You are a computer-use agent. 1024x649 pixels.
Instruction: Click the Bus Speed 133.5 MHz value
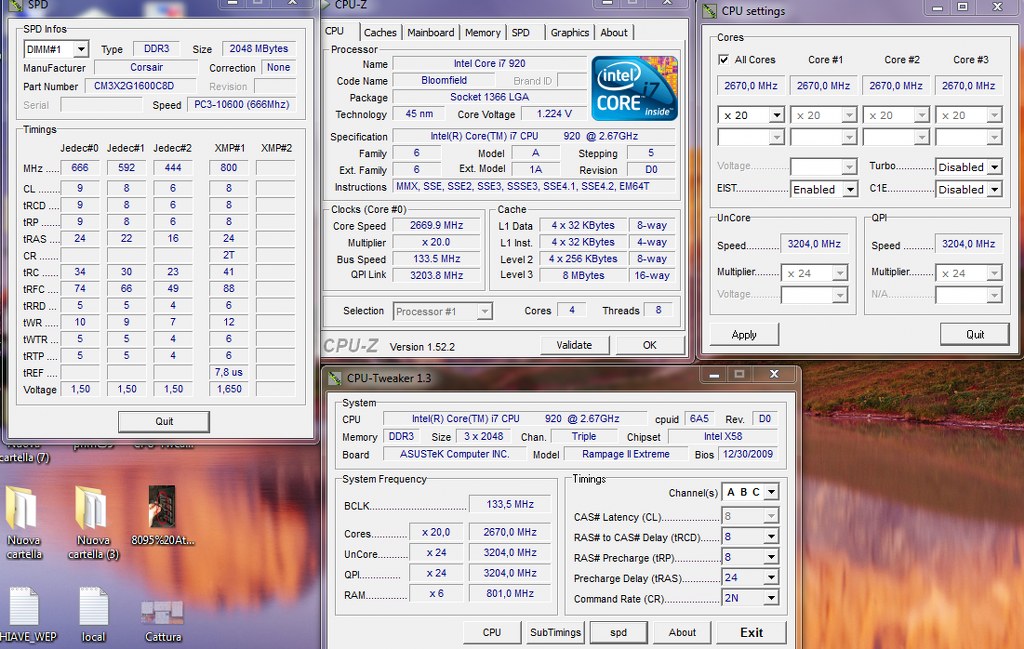[436, 259]
